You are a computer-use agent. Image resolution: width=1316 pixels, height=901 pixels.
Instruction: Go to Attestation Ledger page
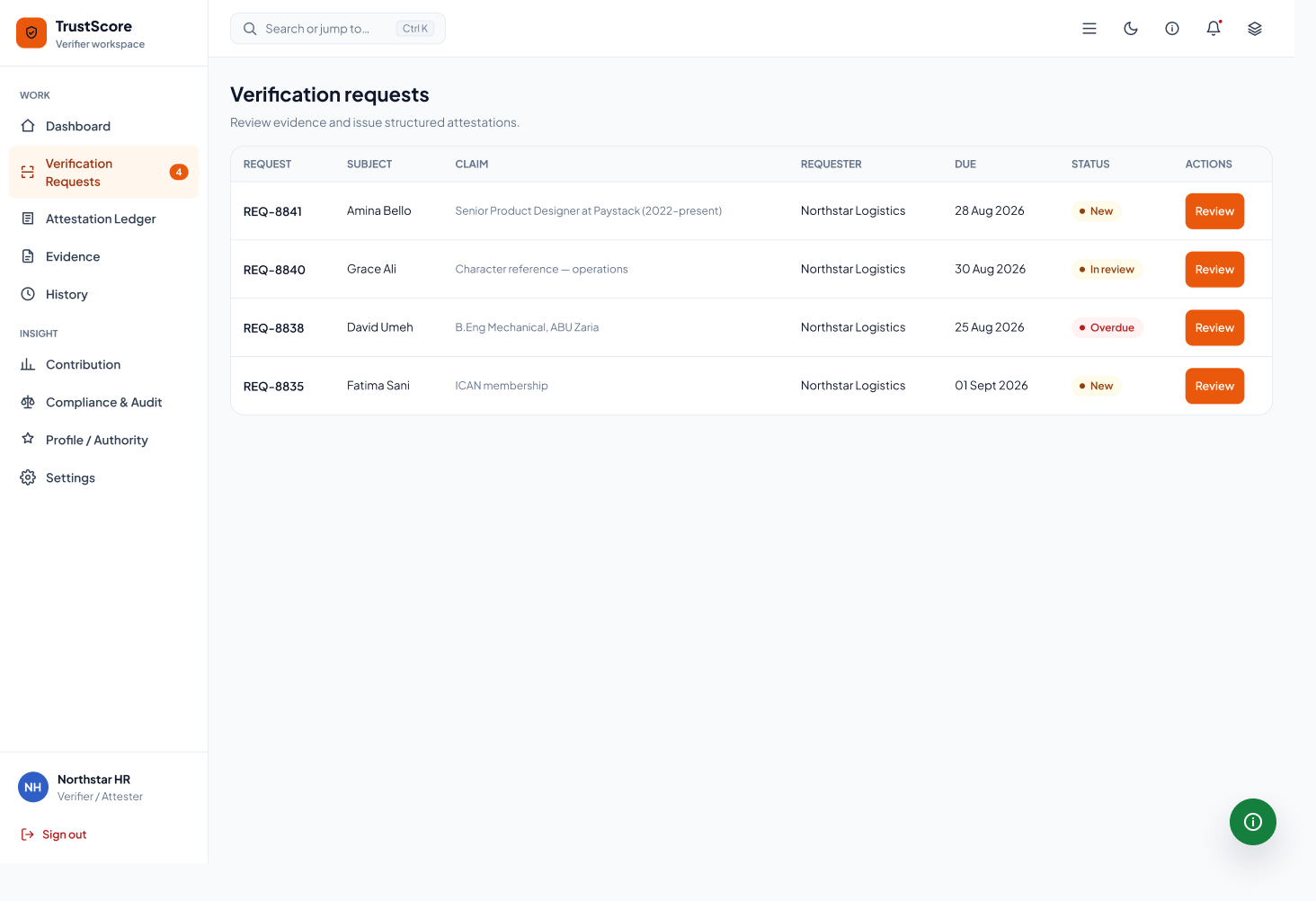[x=103, y=219]
